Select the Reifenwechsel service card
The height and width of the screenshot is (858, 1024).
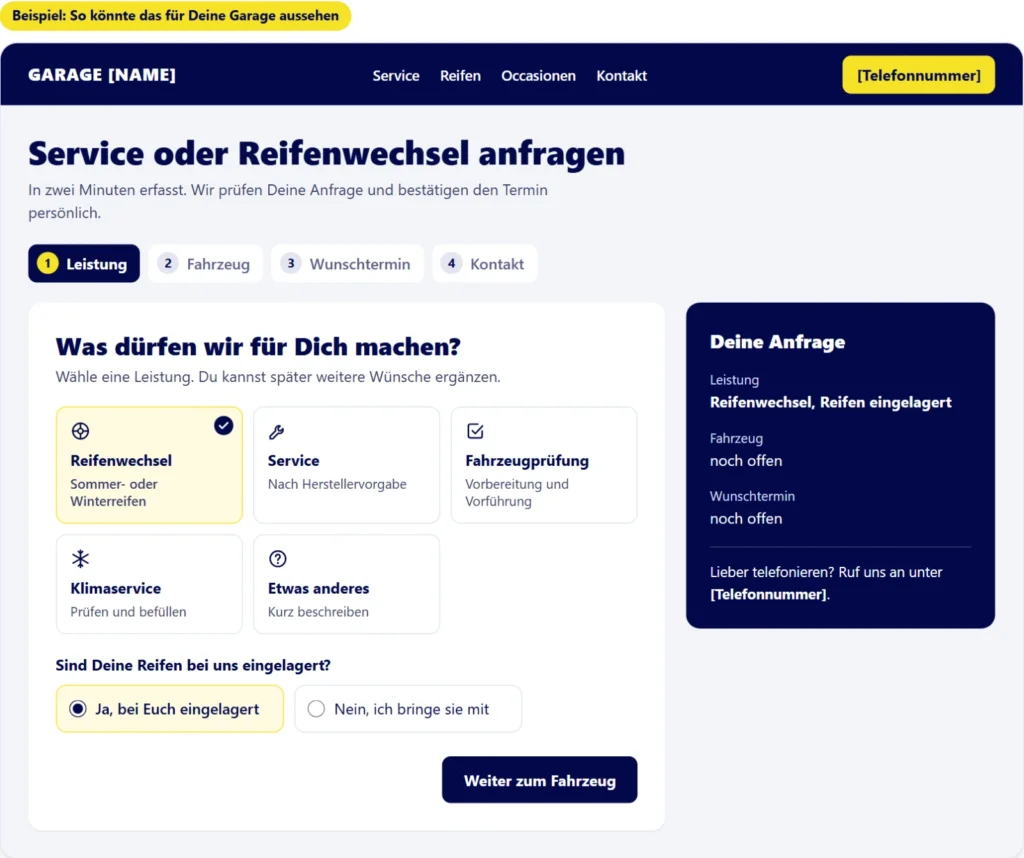(150, 465)
